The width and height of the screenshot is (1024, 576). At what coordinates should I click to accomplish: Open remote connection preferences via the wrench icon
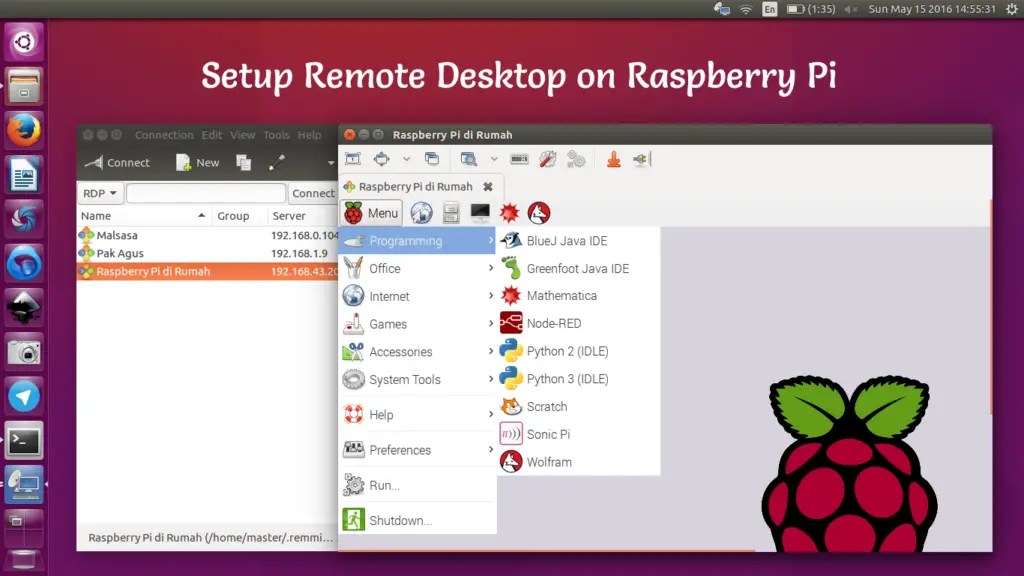(x=546, y=158)
